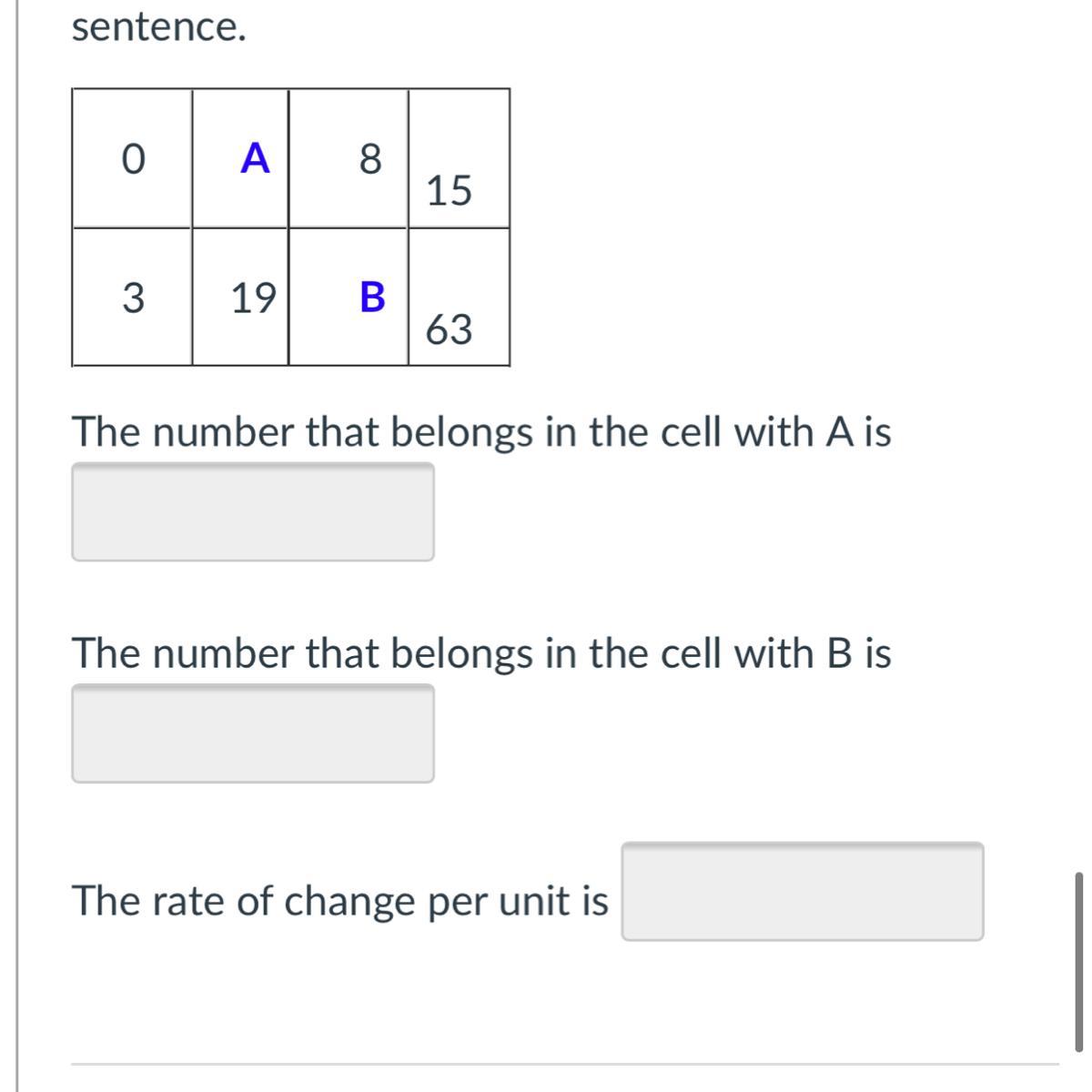Image resolution: width=1092 pixels, height=1092 pixels.
Task: Select the table cell containing 3
Action: click(x=133, y=298)
